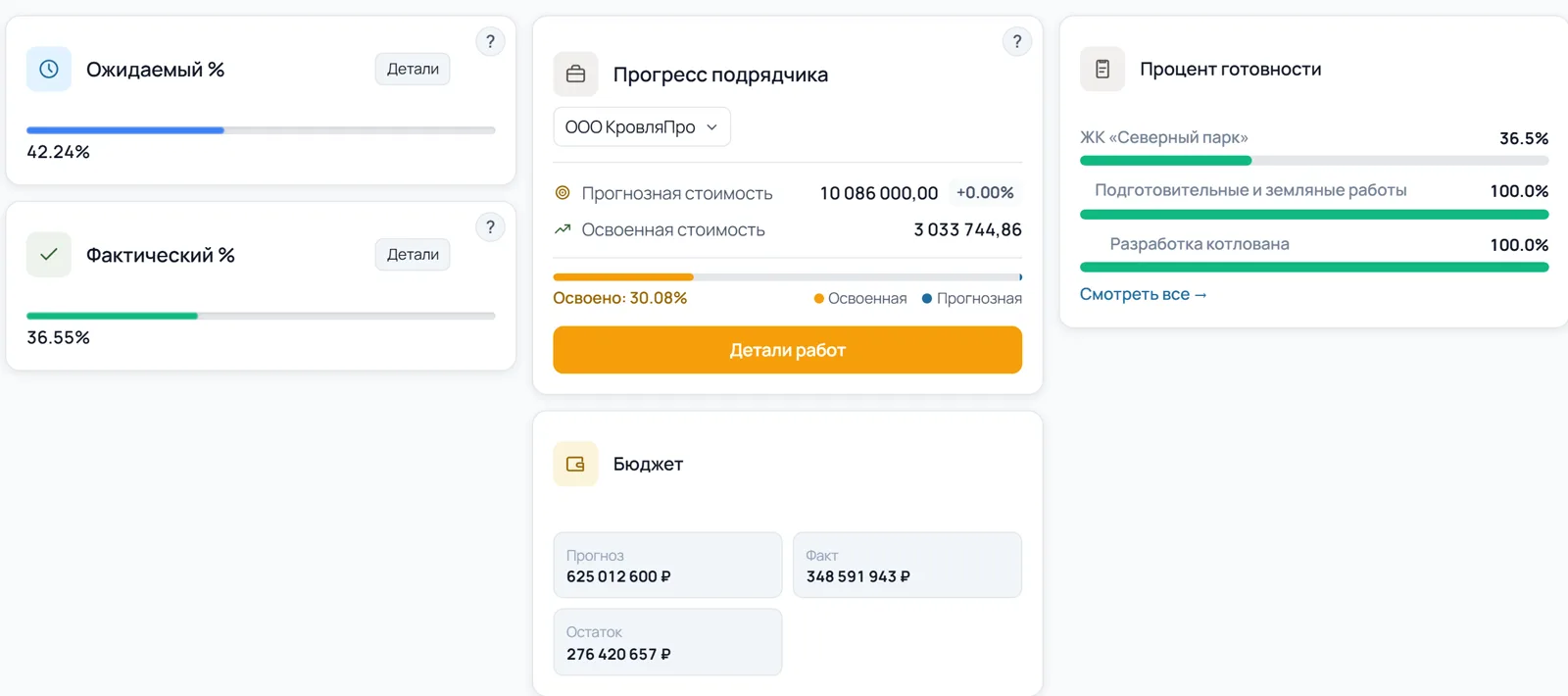This screenshot has height=696, width=1568.
Task: Click the trend arrow icon beside Освоенная стоимость
Action: click(563, 229)
